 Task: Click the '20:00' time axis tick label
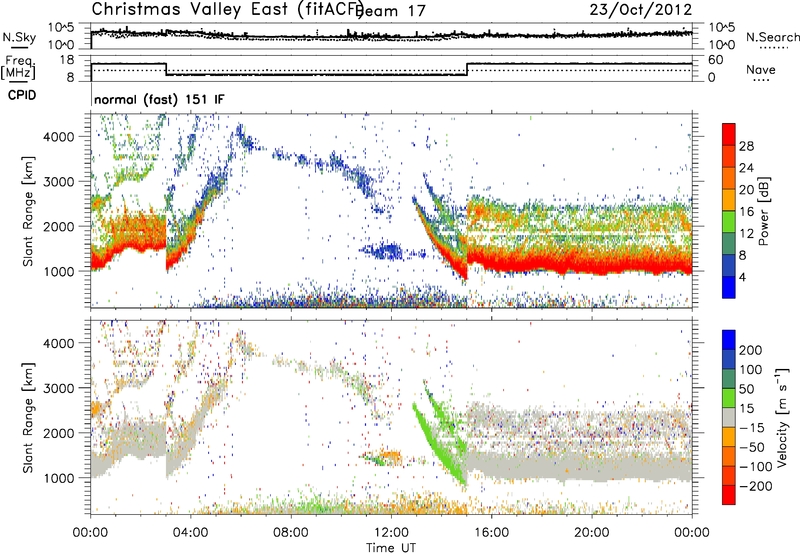592,533
